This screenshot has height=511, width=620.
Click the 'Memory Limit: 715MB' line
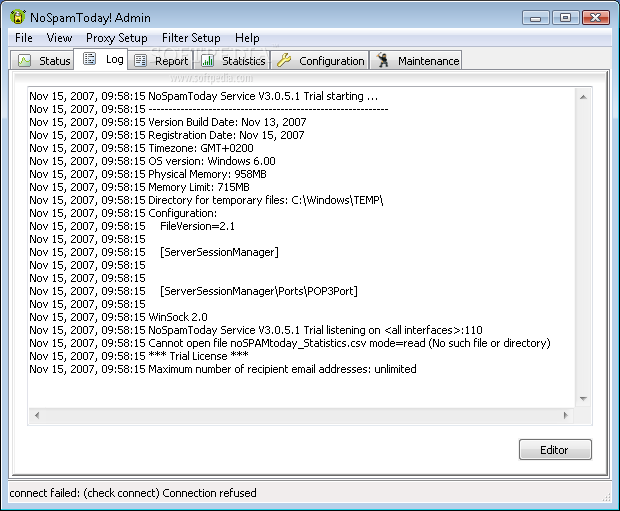coord(139,187)
